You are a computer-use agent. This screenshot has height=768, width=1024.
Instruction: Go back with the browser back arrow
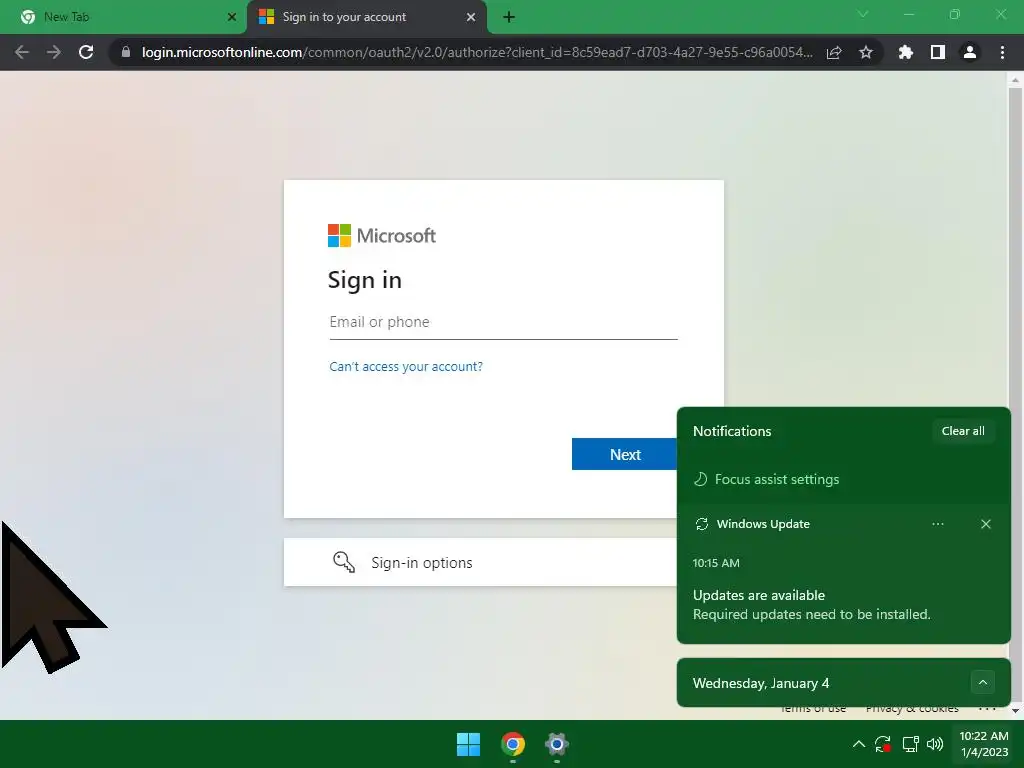tap(22, 52)
